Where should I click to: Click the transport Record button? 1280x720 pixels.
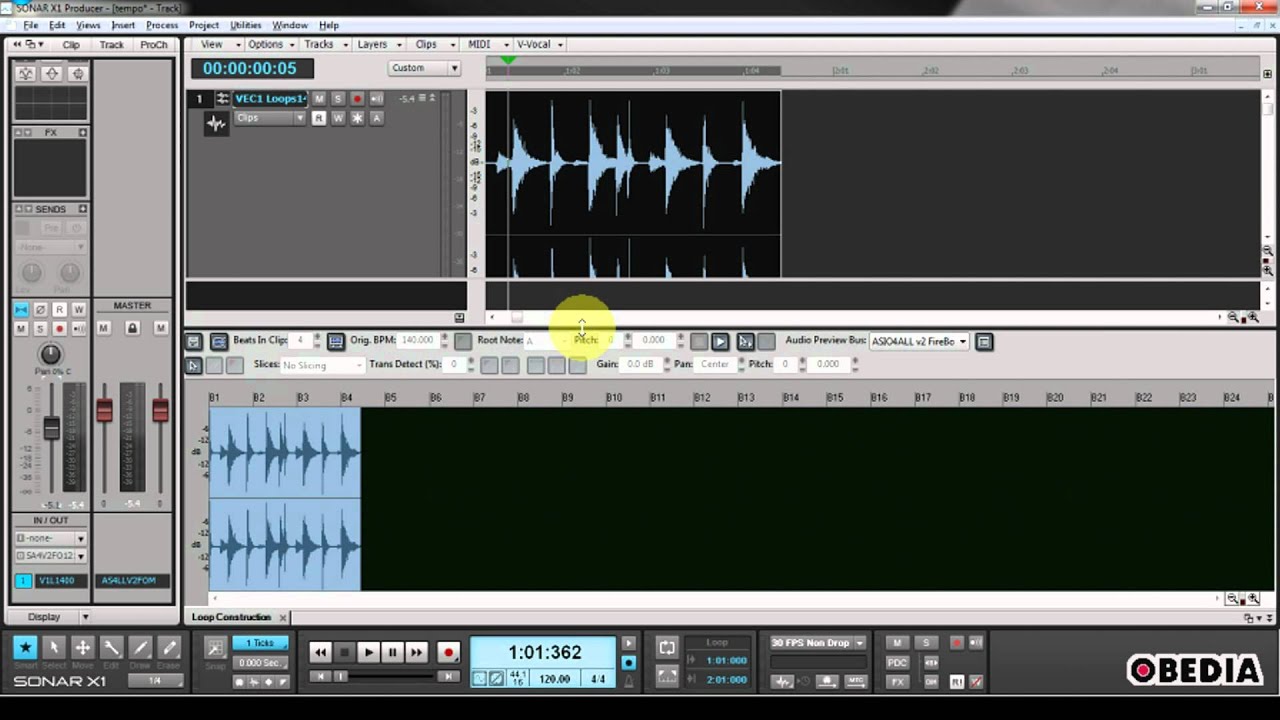pyautogui.click(x=448, y=652)
